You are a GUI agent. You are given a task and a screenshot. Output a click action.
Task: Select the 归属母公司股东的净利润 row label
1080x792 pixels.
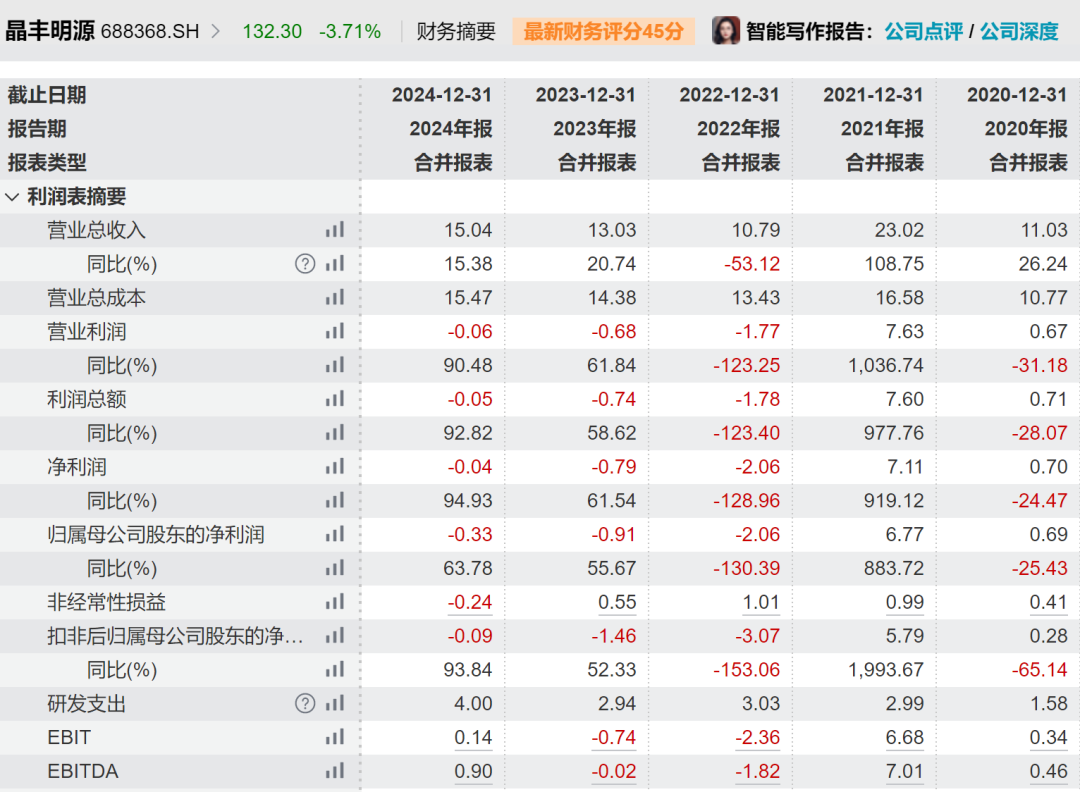pos(156,534)
